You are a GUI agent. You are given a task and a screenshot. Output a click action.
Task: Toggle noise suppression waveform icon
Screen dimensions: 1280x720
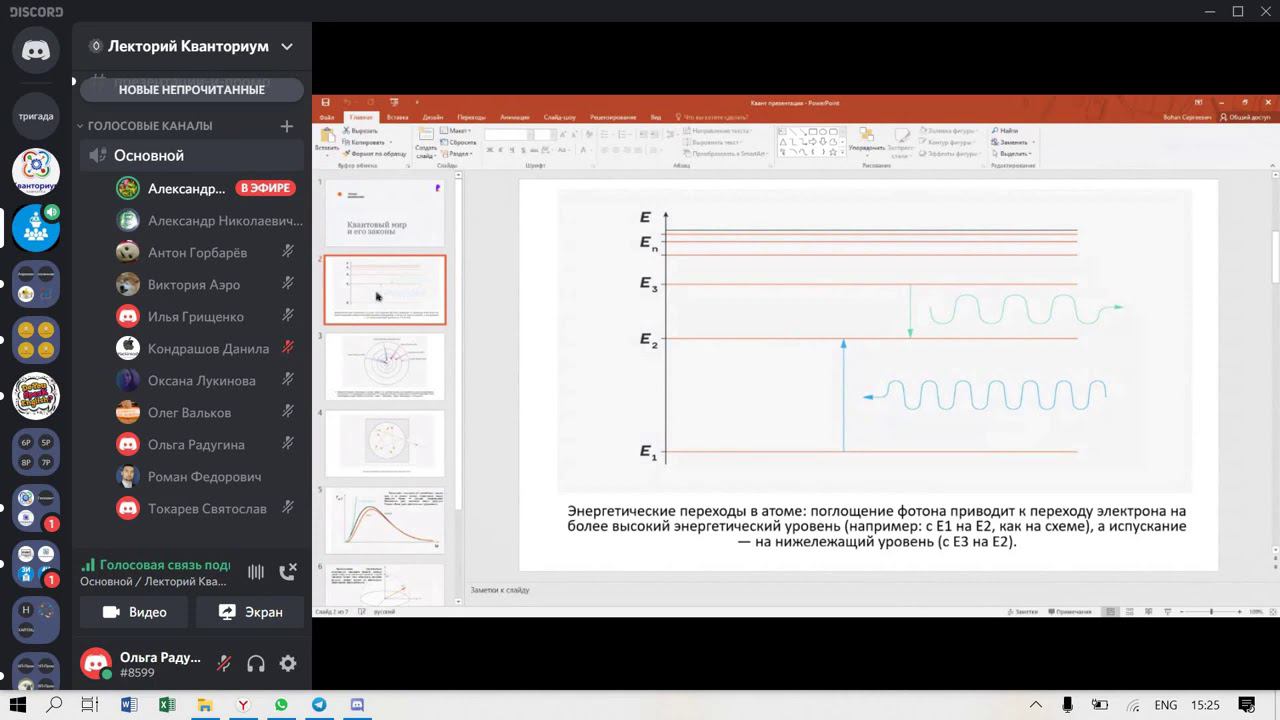256,572
